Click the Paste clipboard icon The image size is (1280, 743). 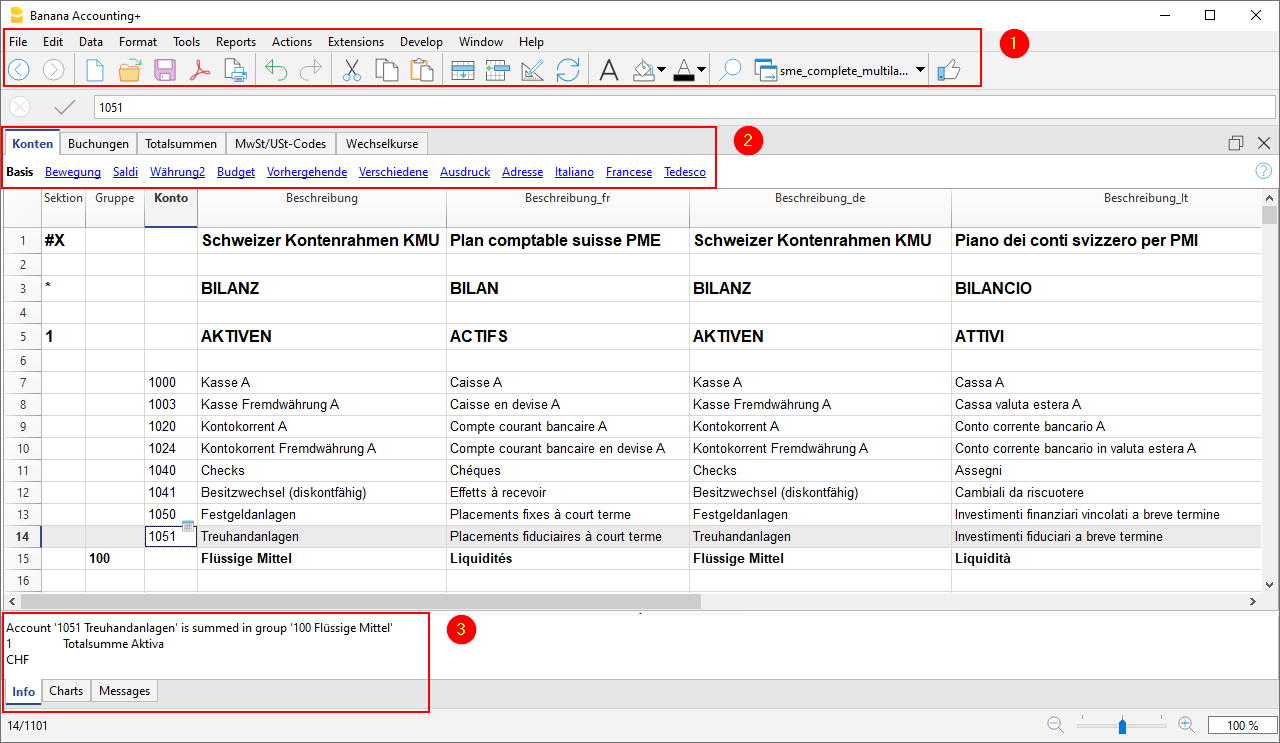[422, 70]
